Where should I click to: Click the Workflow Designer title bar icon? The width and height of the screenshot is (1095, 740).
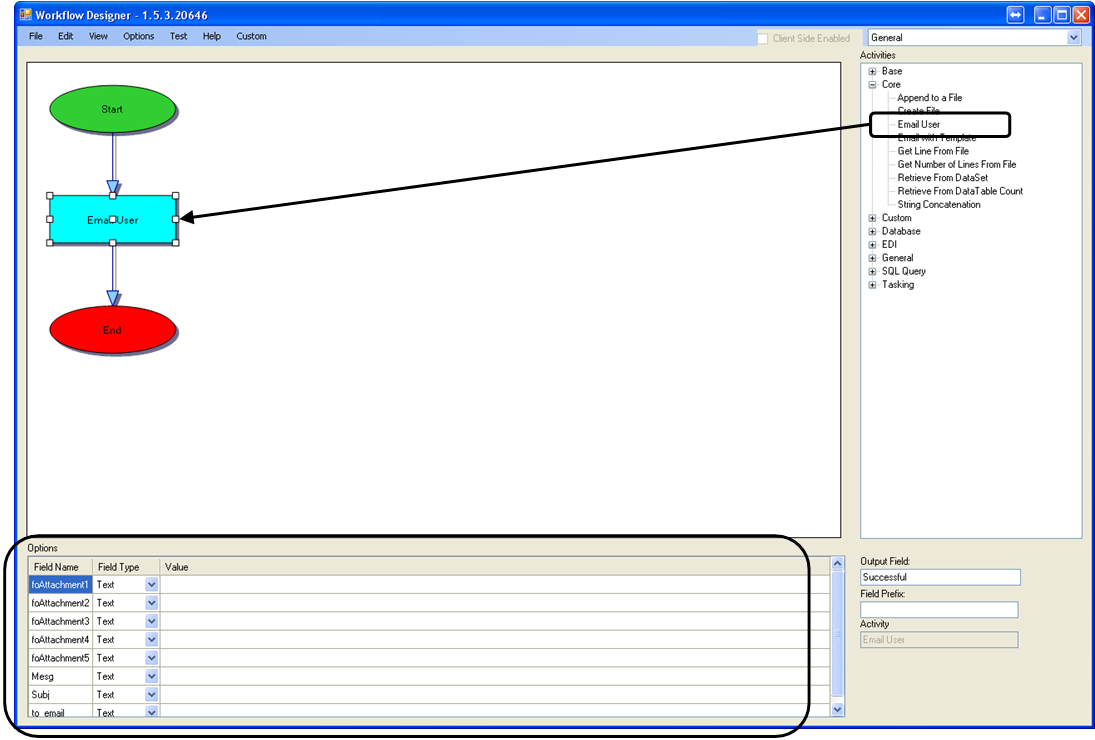click(x=26, y=15)
